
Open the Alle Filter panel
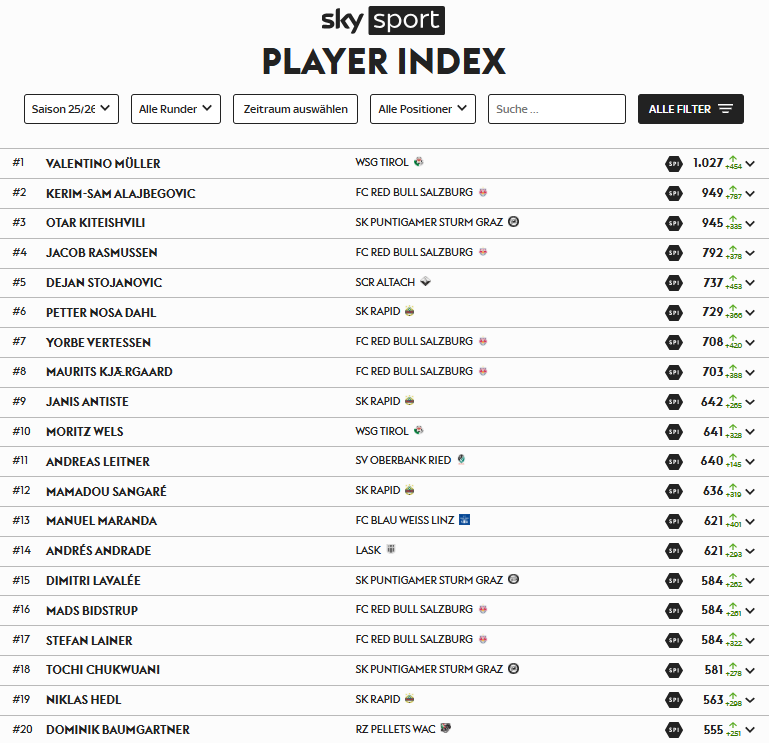(690, 109)
